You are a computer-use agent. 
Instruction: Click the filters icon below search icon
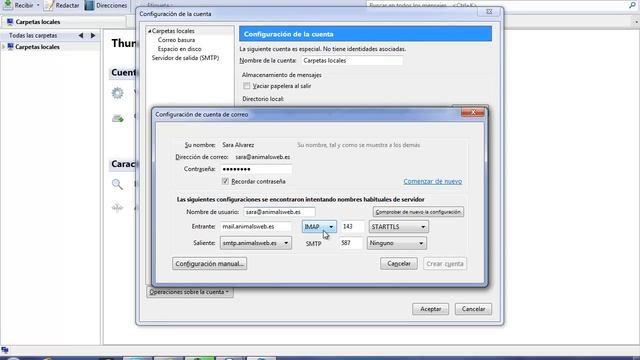118,208
